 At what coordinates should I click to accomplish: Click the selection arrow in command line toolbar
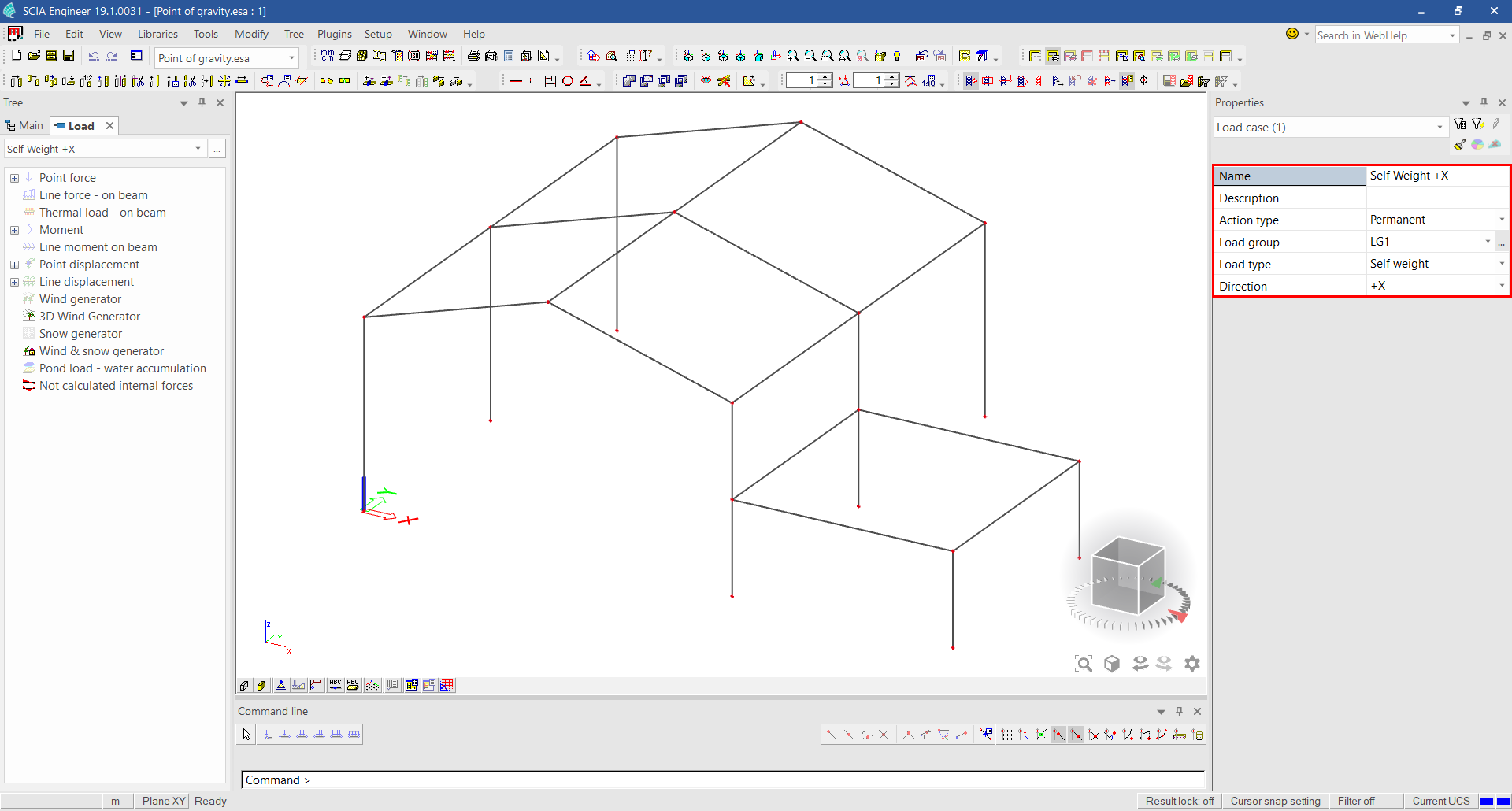(x=246, y=734)
